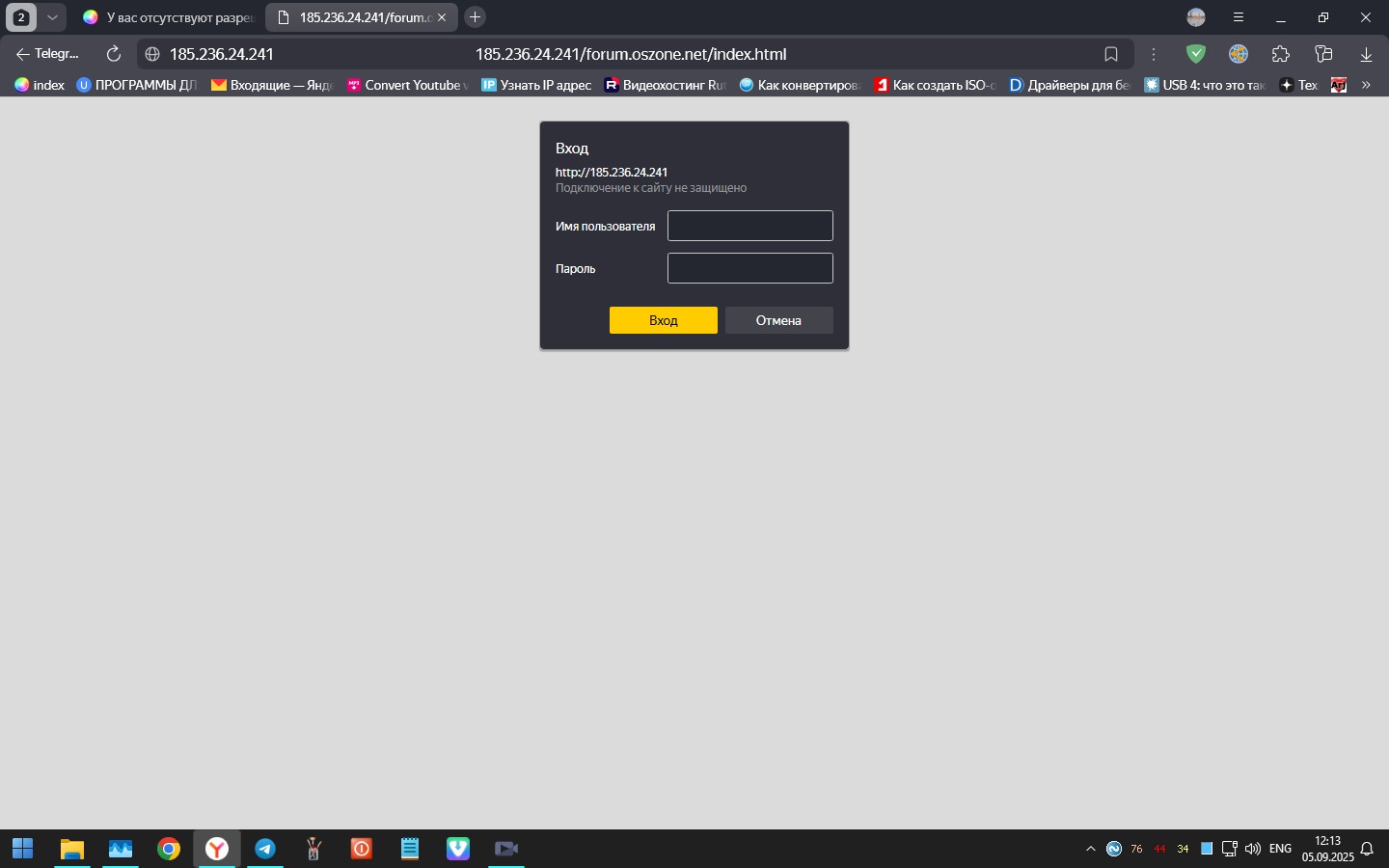
Task: Open the extensions puzzle icon
Action: tap(1281, 54)
